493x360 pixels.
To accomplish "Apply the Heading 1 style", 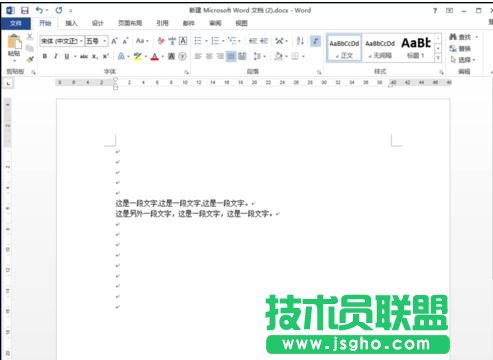I will tap(416, 48).
